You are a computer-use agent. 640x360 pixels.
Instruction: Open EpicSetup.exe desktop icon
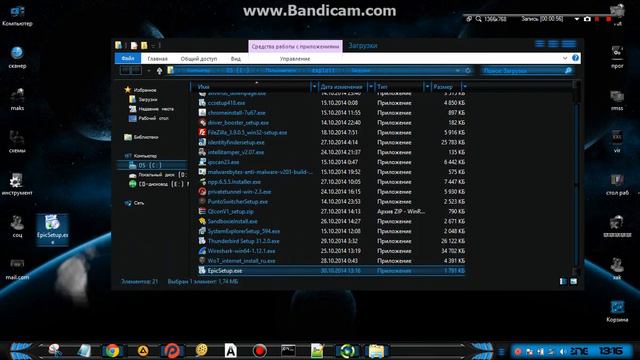(52, 229)
